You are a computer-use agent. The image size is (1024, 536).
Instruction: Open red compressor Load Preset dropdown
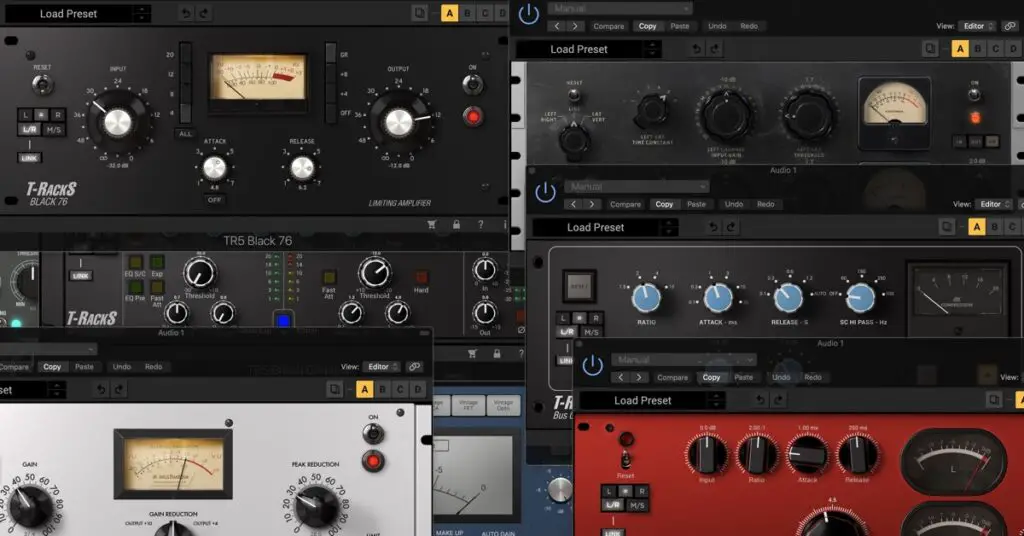coord(652,400)
